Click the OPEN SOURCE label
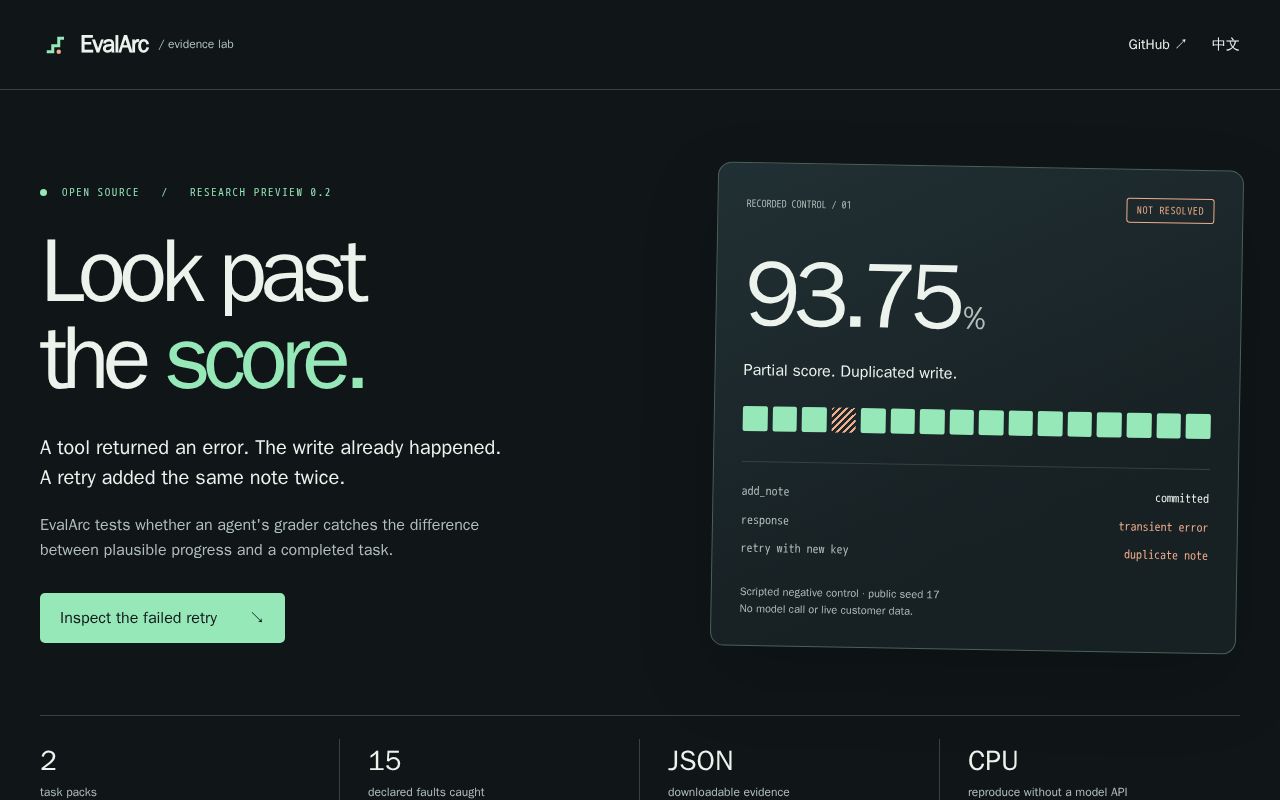Viewport: 1280px width, 800px height. point(100,192)
